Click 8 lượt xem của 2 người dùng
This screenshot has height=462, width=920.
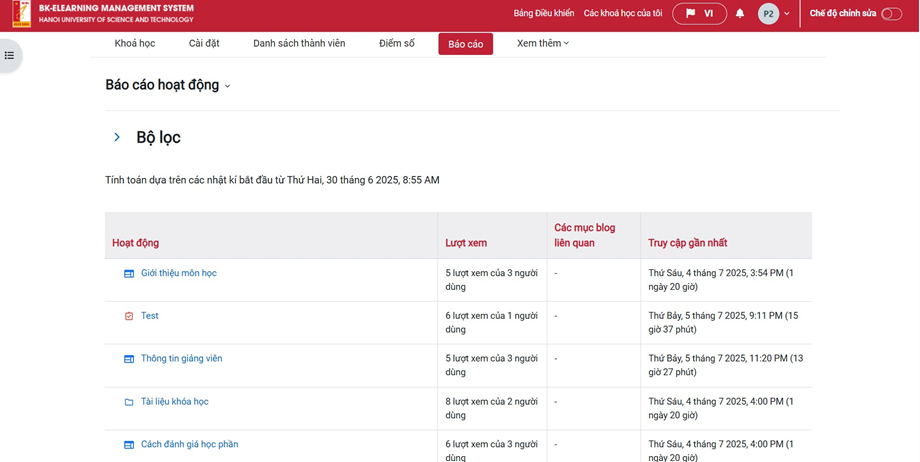click(492, 409)
